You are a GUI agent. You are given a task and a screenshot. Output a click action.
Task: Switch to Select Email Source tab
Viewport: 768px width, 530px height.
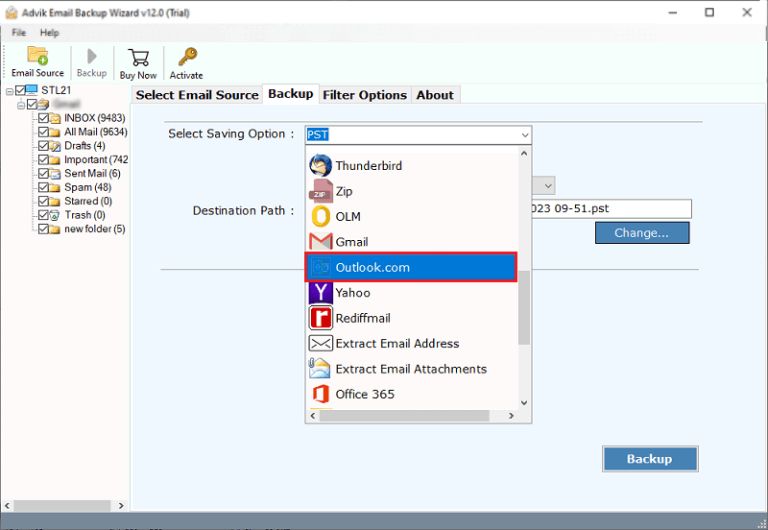coord(197,95)
